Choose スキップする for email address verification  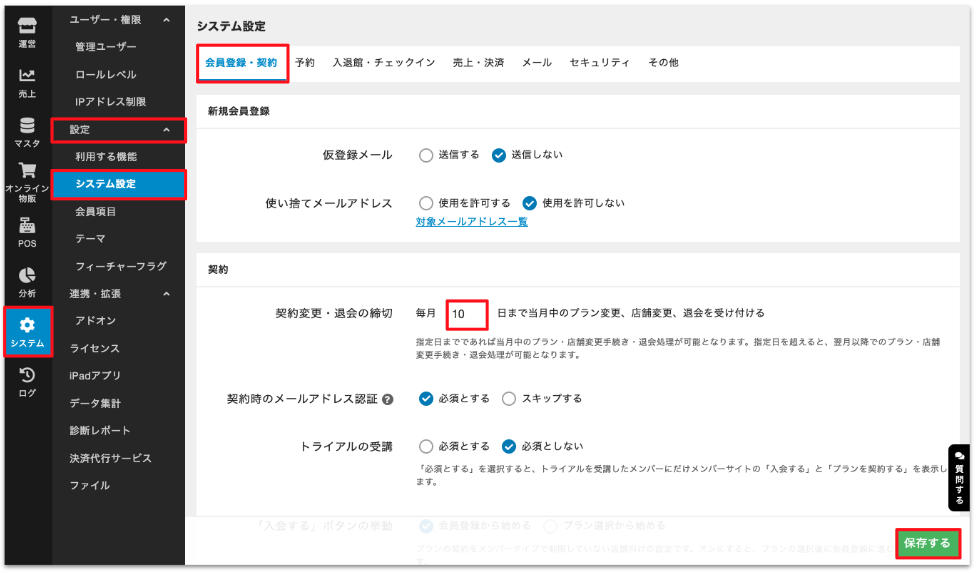(x=509, y=398)
